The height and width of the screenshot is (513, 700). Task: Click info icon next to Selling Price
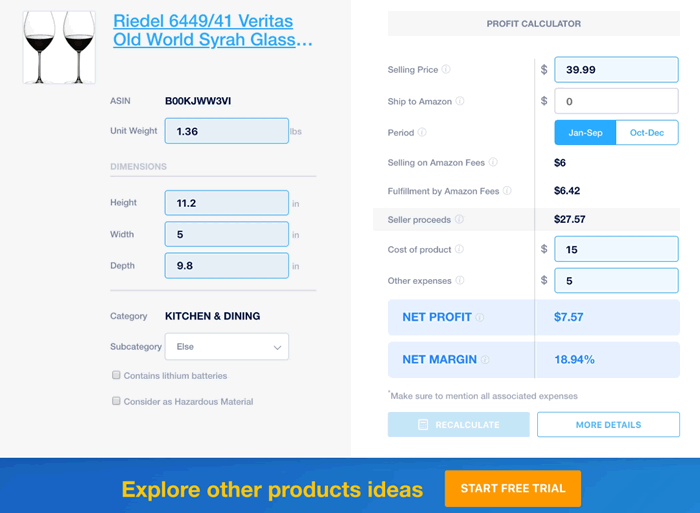tap(446, 69)
